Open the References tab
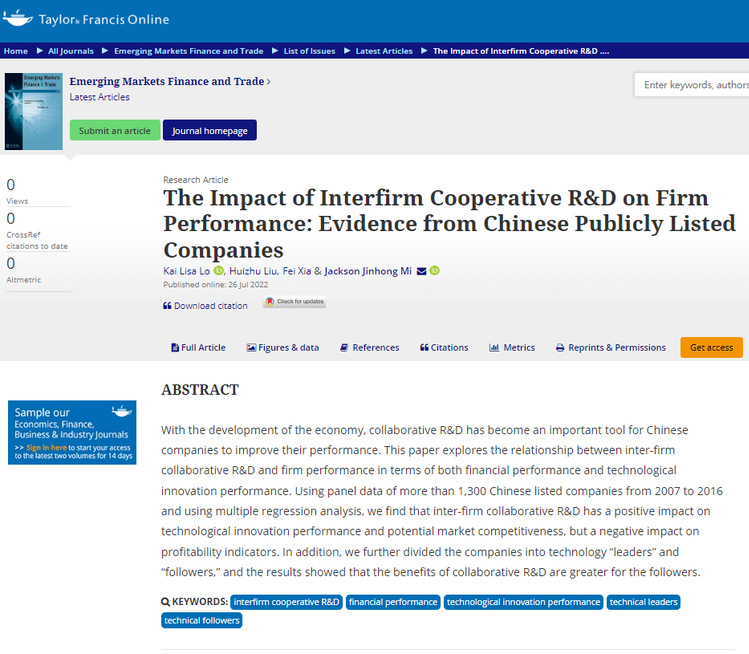The height and width of the screenshot is (654, 749). click(x=369, y=348)
